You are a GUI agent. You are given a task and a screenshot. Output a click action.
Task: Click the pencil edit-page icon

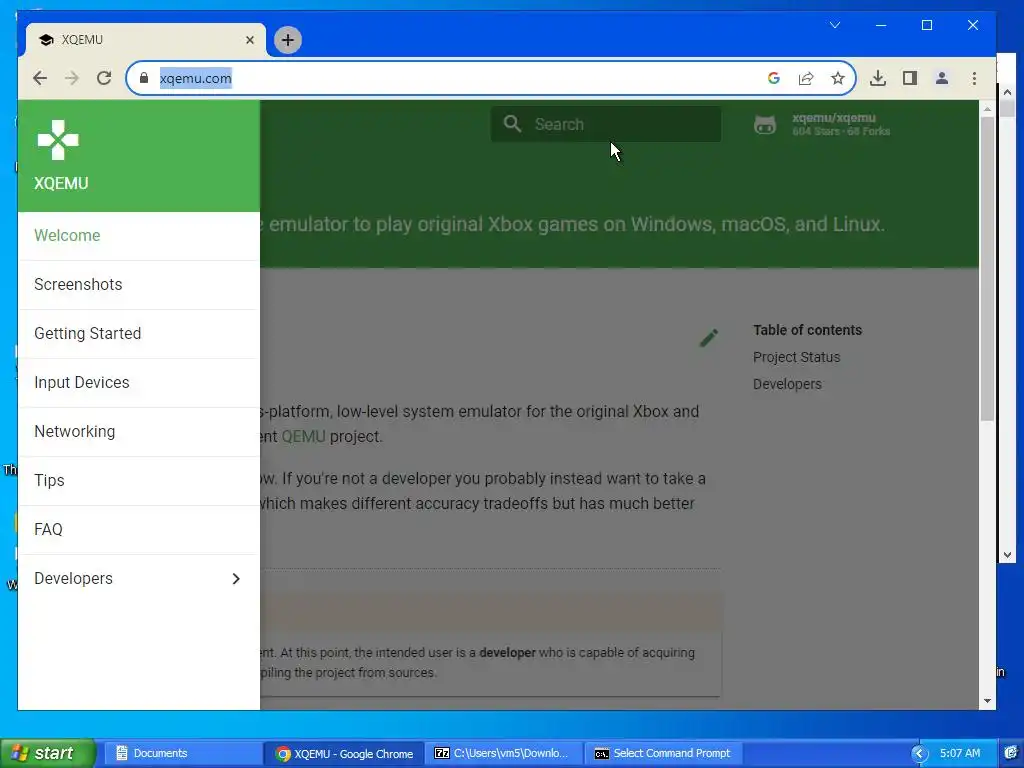click(x=709, y=338)
